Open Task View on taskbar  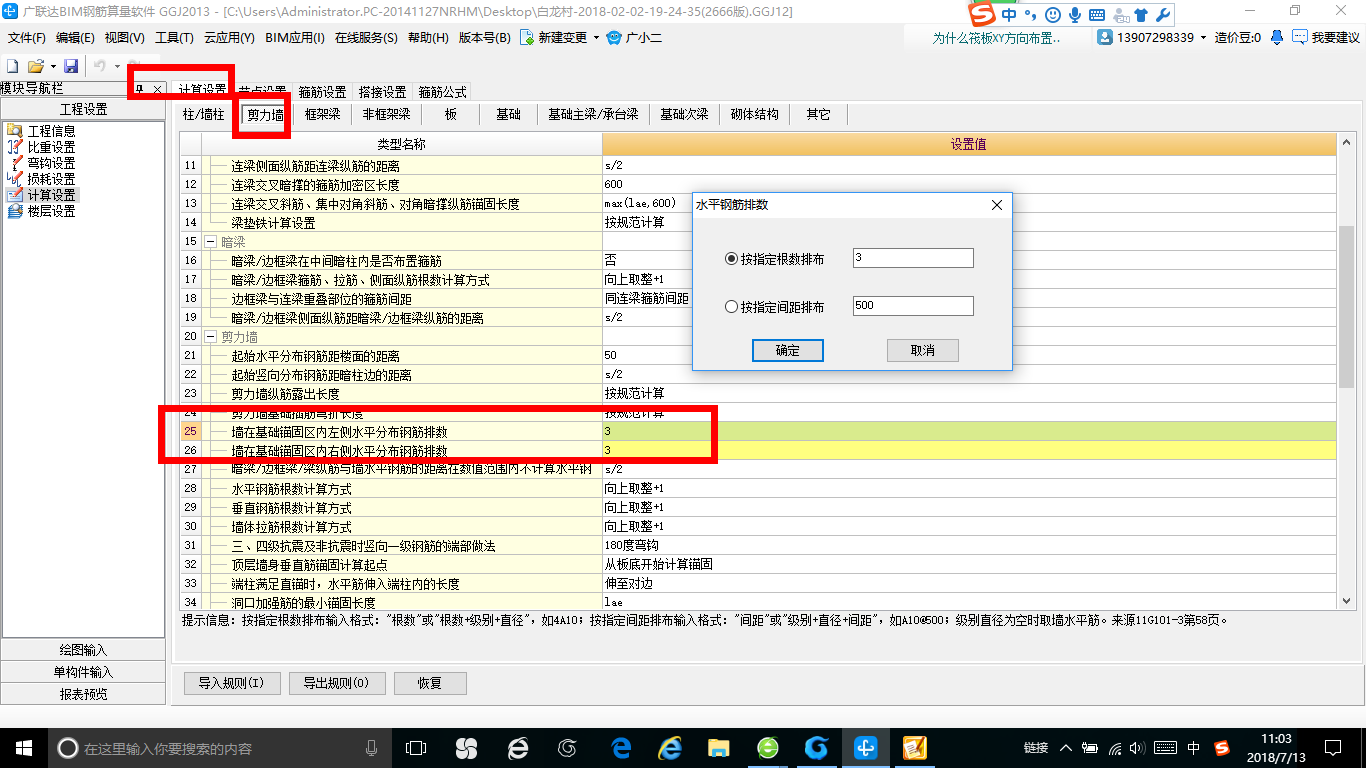pyautogui.click(x=415, y=747)
